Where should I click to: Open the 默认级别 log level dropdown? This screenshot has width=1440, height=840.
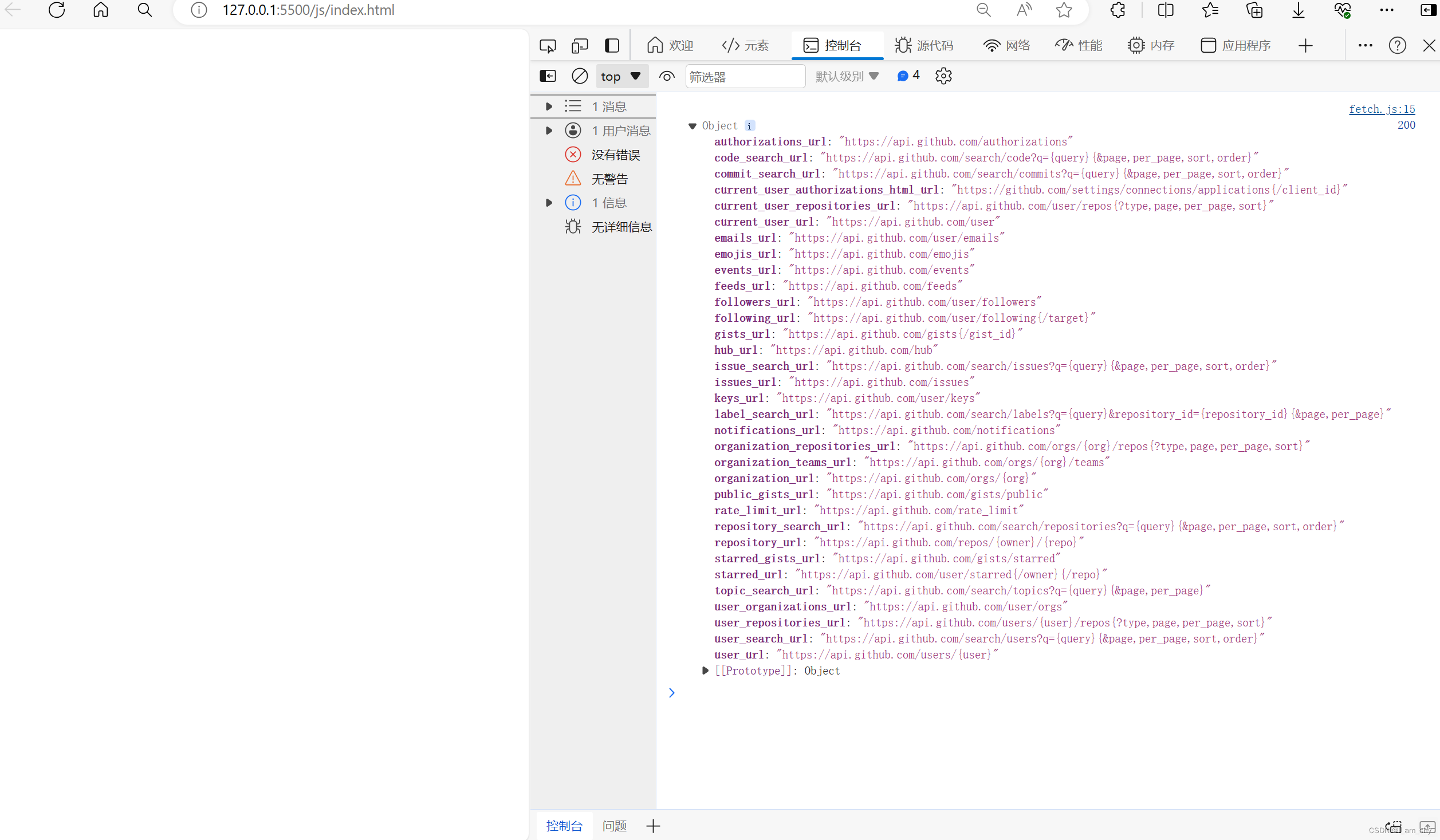tap(847, 76)
